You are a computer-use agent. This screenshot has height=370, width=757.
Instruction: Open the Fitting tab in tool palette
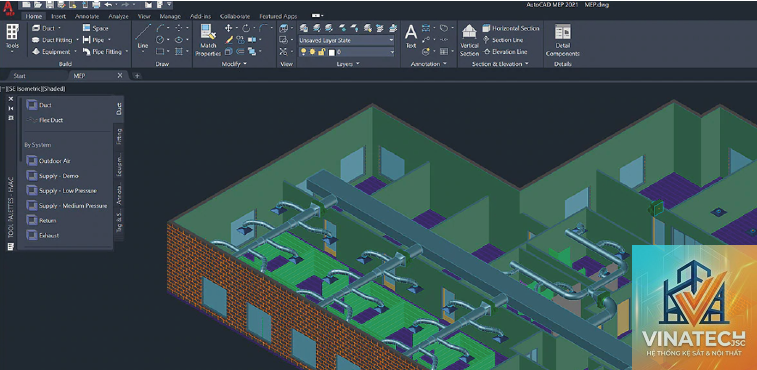tap(119, 137)
